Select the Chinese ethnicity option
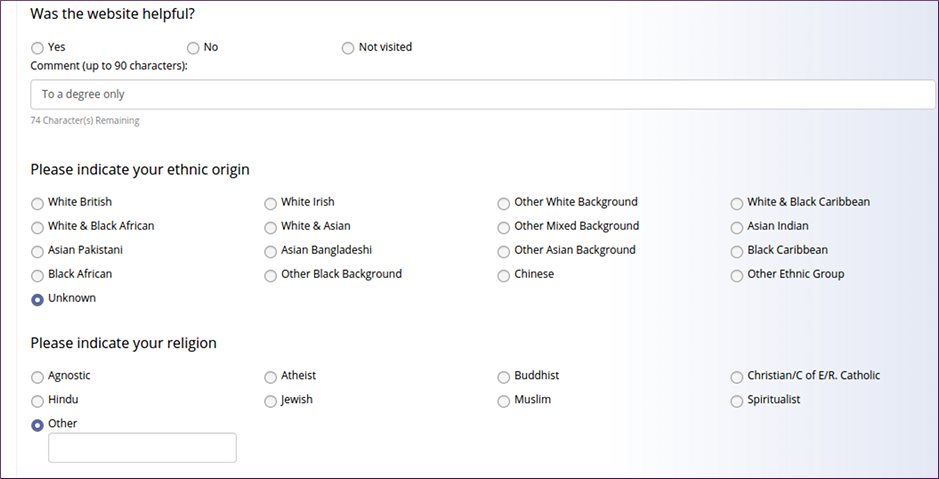 (x=504, y=275)
